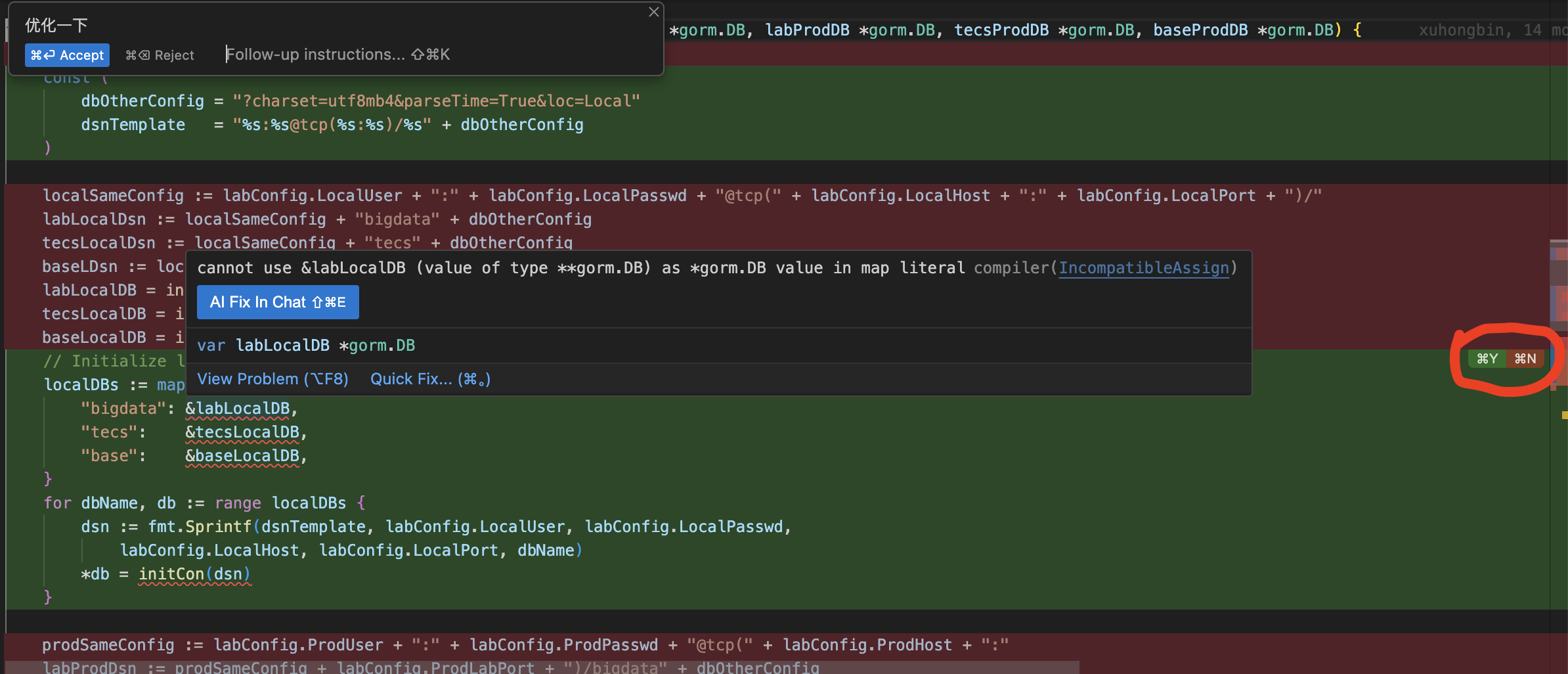Viewport: 1568px width, 674px height.
Task: Open the IncompatibleAssign compiler link
Action: pos(1144,268)
